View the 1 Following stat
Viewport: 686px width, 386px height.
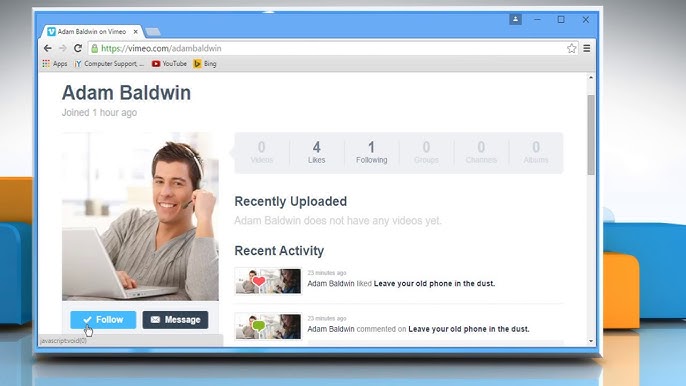tap(371, 152)
